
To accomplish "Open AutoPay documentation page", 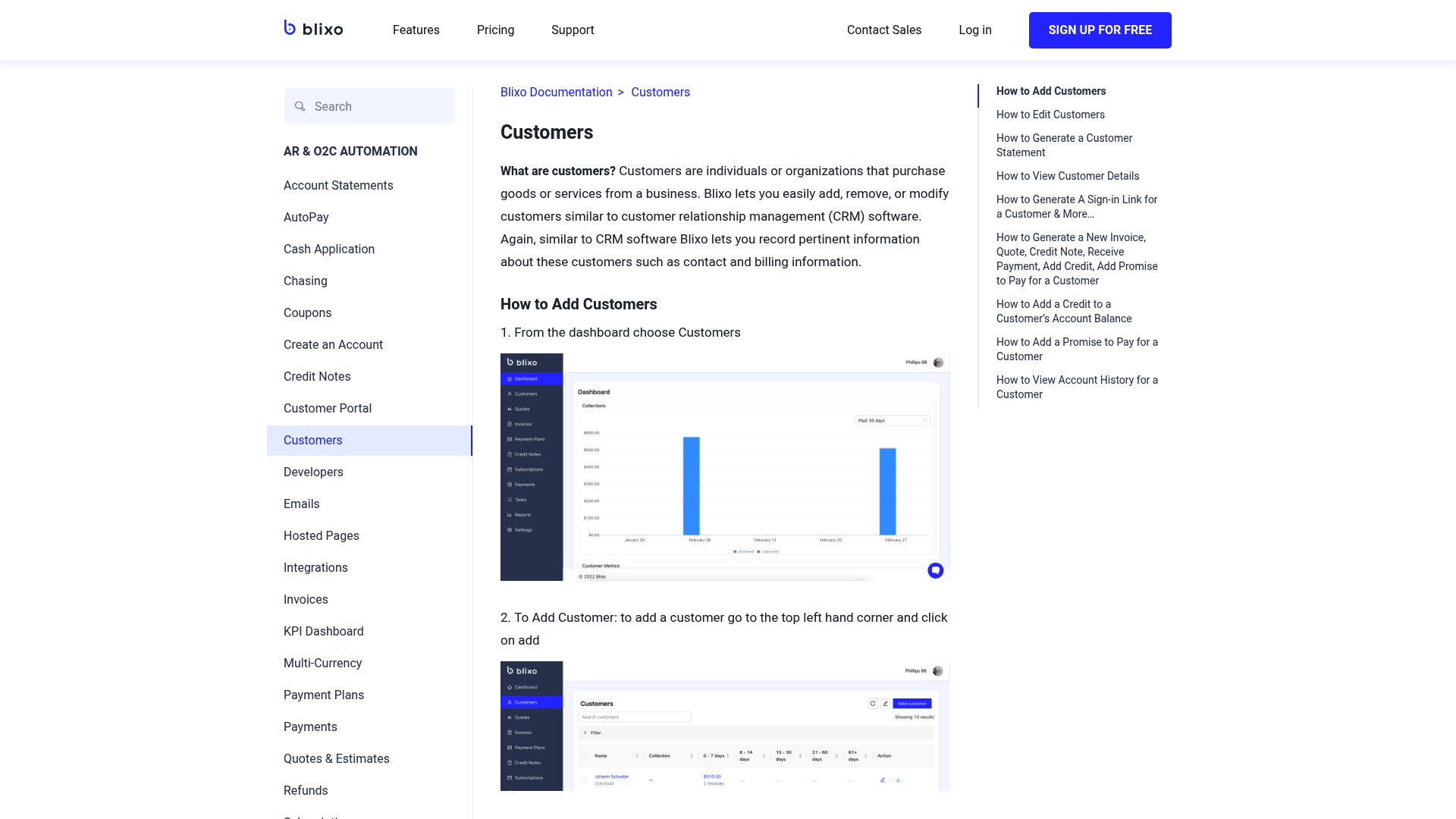I will coord(306,218).
